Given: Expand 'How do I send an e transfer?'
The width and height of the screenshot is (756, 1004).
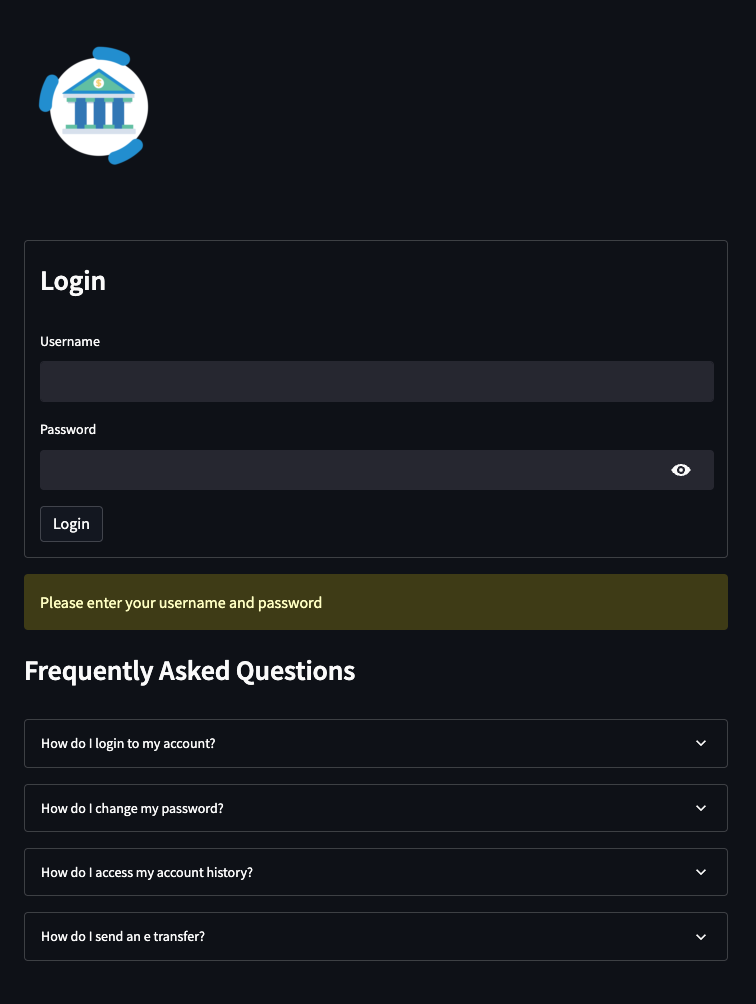Looking at the screenshot, I should [375, 936].
